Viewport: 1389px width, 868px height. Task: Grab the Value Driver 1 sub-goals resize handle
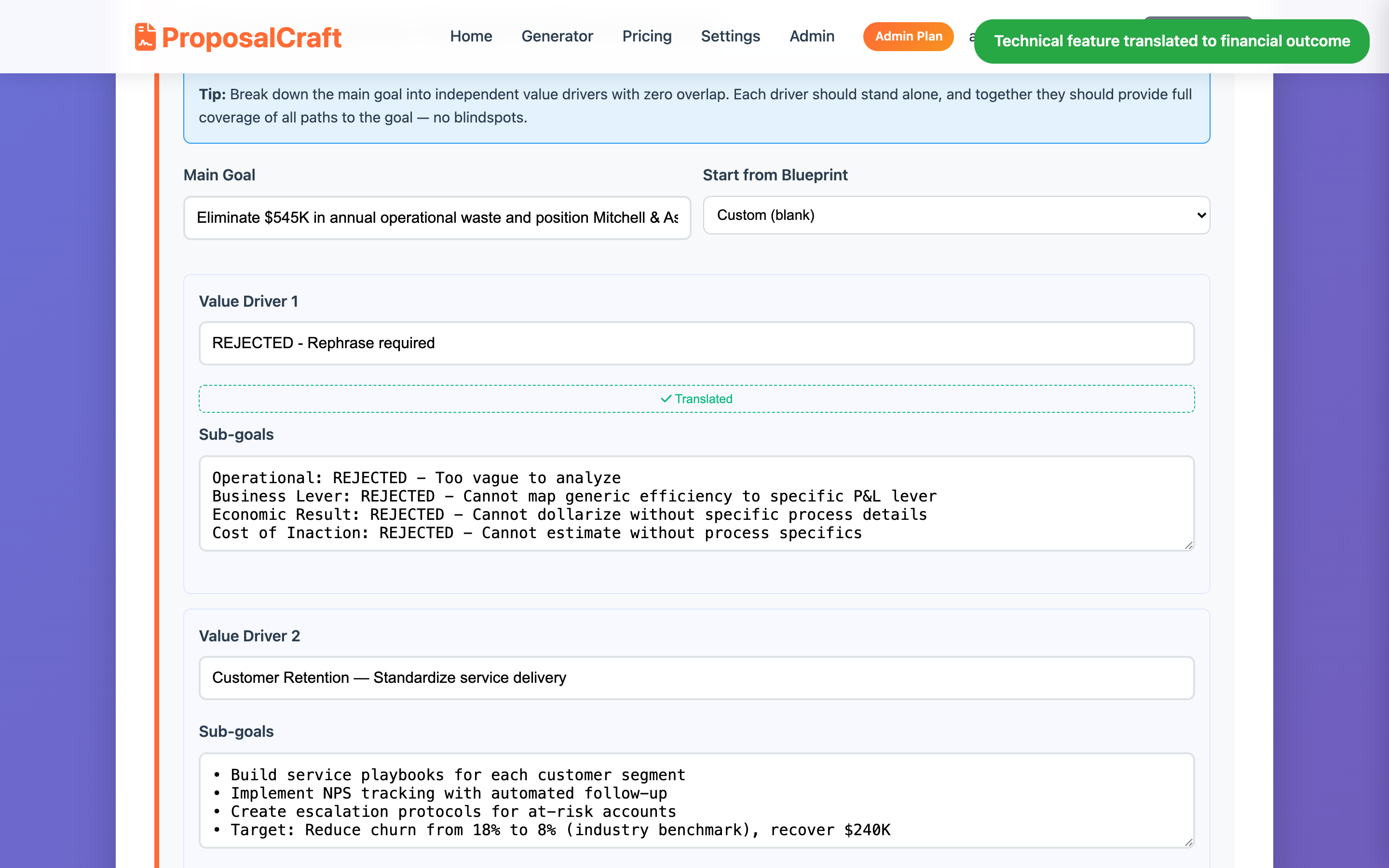click(x=1188, y=545)
